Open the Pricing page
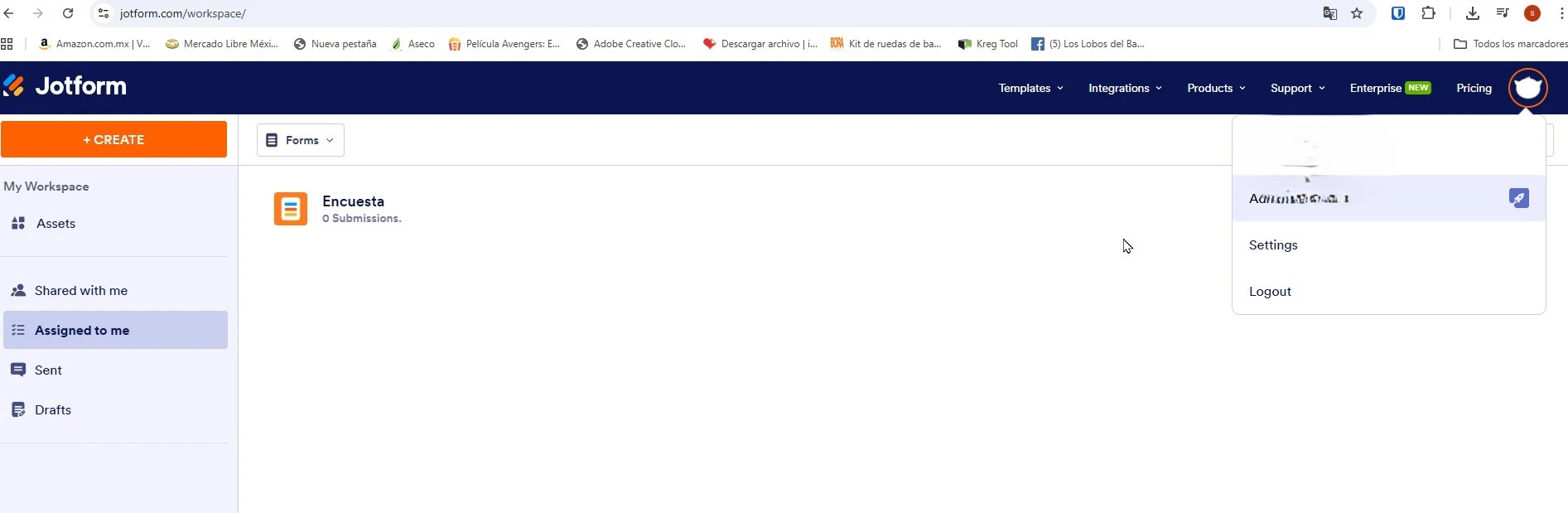 click(1474, 88)
